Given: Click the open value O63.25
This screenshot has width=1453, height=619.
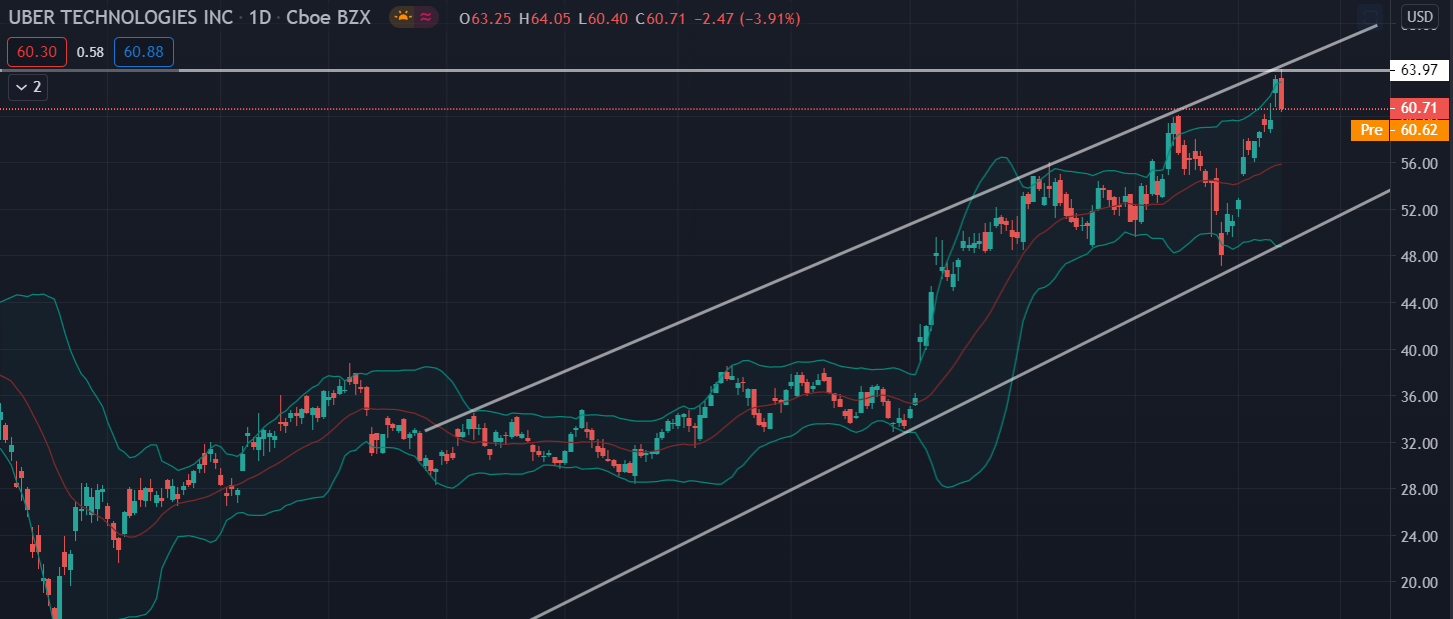Looking at the screenshot, I should [x=484, y=19].
